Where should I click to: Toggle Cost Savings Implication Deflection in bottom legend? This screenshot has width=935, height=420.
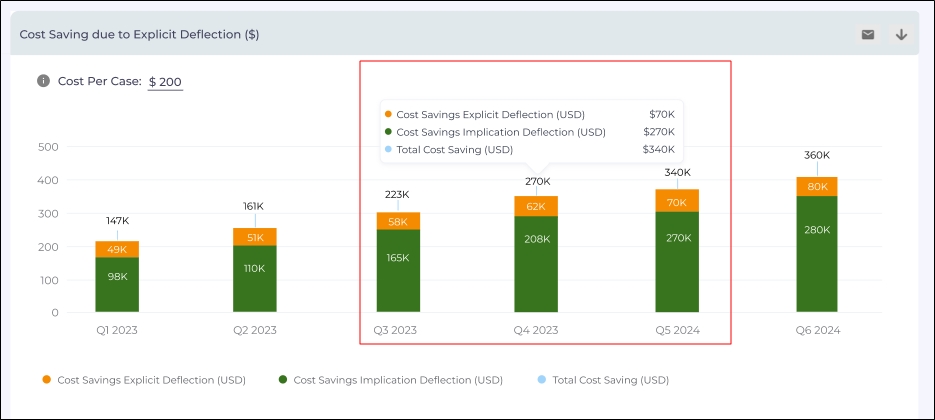(391, 380)
